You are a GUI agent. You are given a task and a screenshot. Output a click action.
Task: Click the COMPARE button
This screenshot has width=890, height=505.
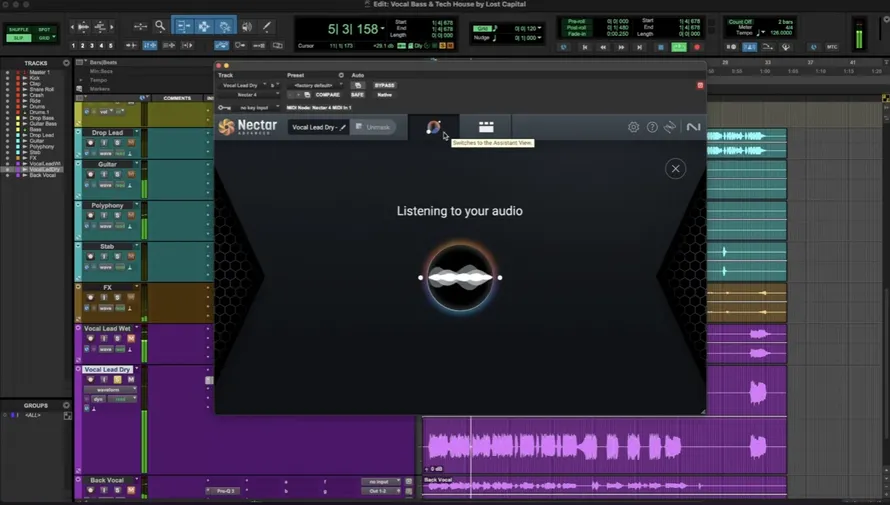coord(328,95)
